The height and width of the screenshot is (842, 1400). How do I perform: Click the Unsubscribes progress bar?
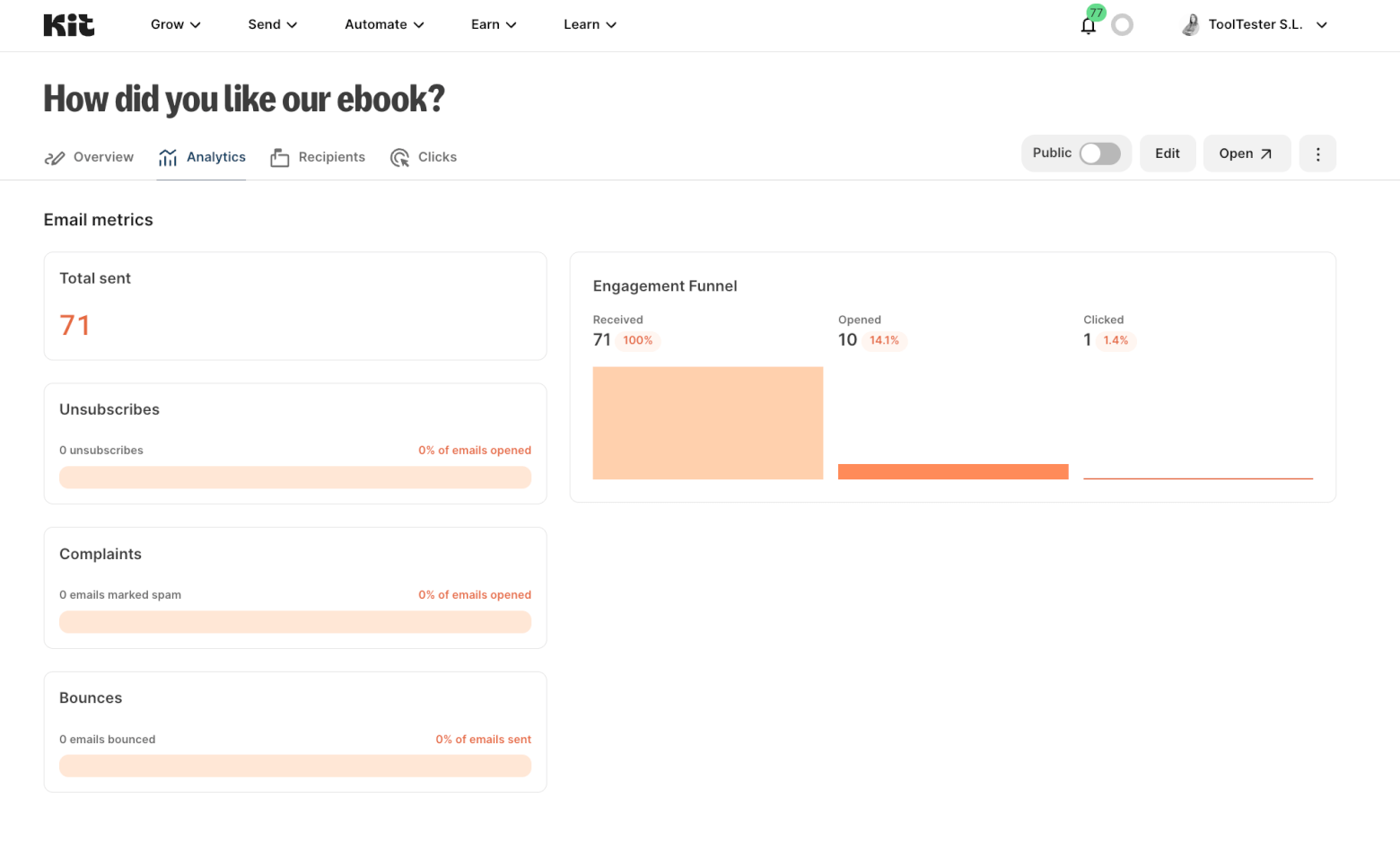tap(295, 478)
